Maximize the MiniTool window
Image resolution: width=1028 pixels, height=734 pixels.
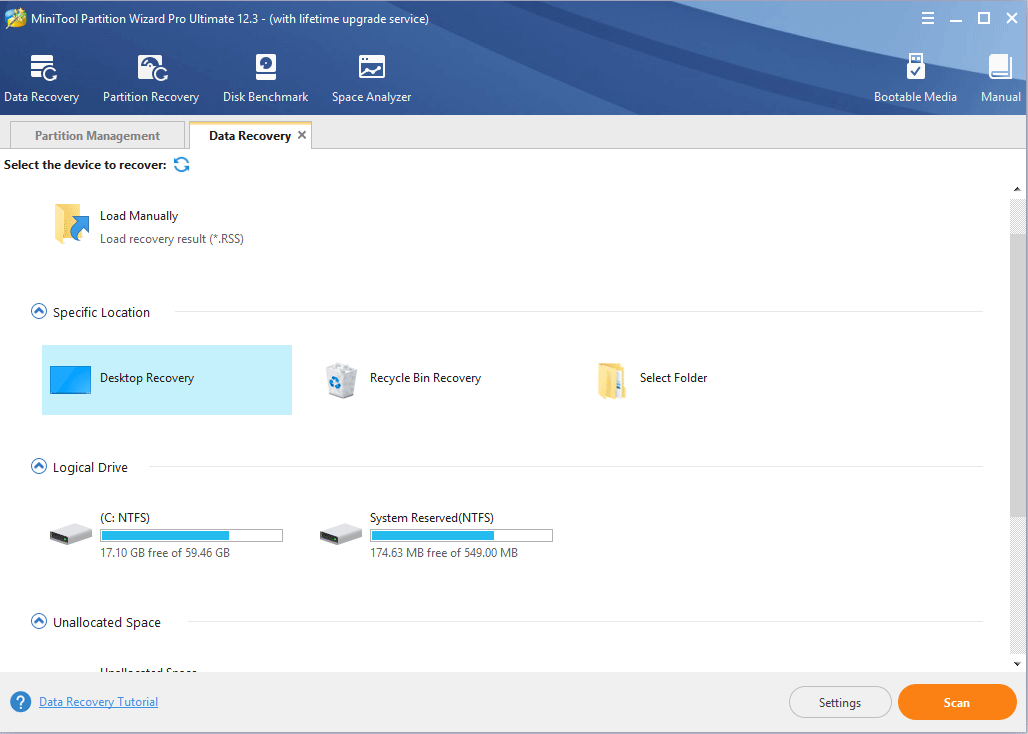[x=984, y=18]
